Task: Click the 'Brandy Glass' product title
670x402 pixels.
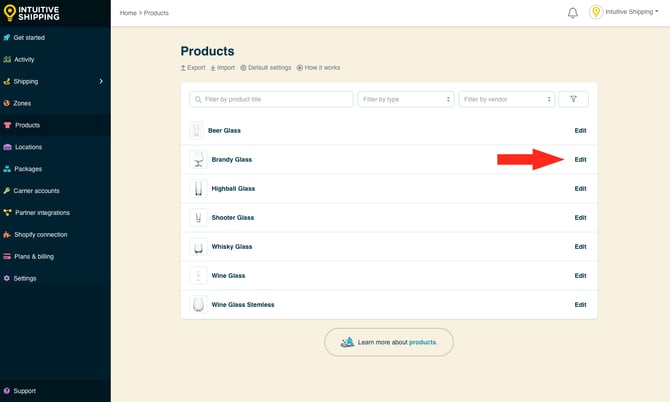Action: pyautogui.click(x=232, y=159)
